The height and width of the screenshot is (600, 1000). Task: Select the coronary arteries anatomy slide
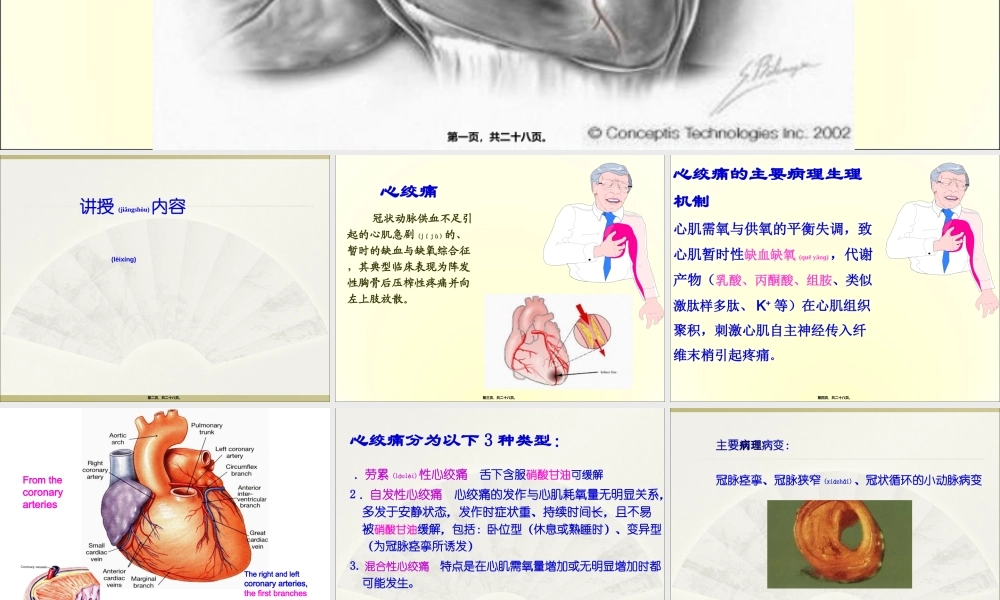pos(165,500)
